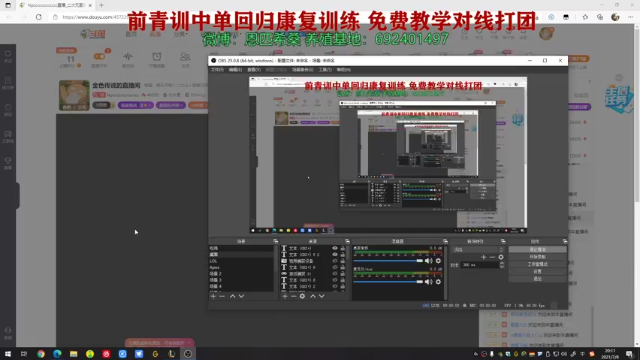Open Google Chrome from the taskbar
Viewport: 640px width, 360px height.
(x=41, y=353)
